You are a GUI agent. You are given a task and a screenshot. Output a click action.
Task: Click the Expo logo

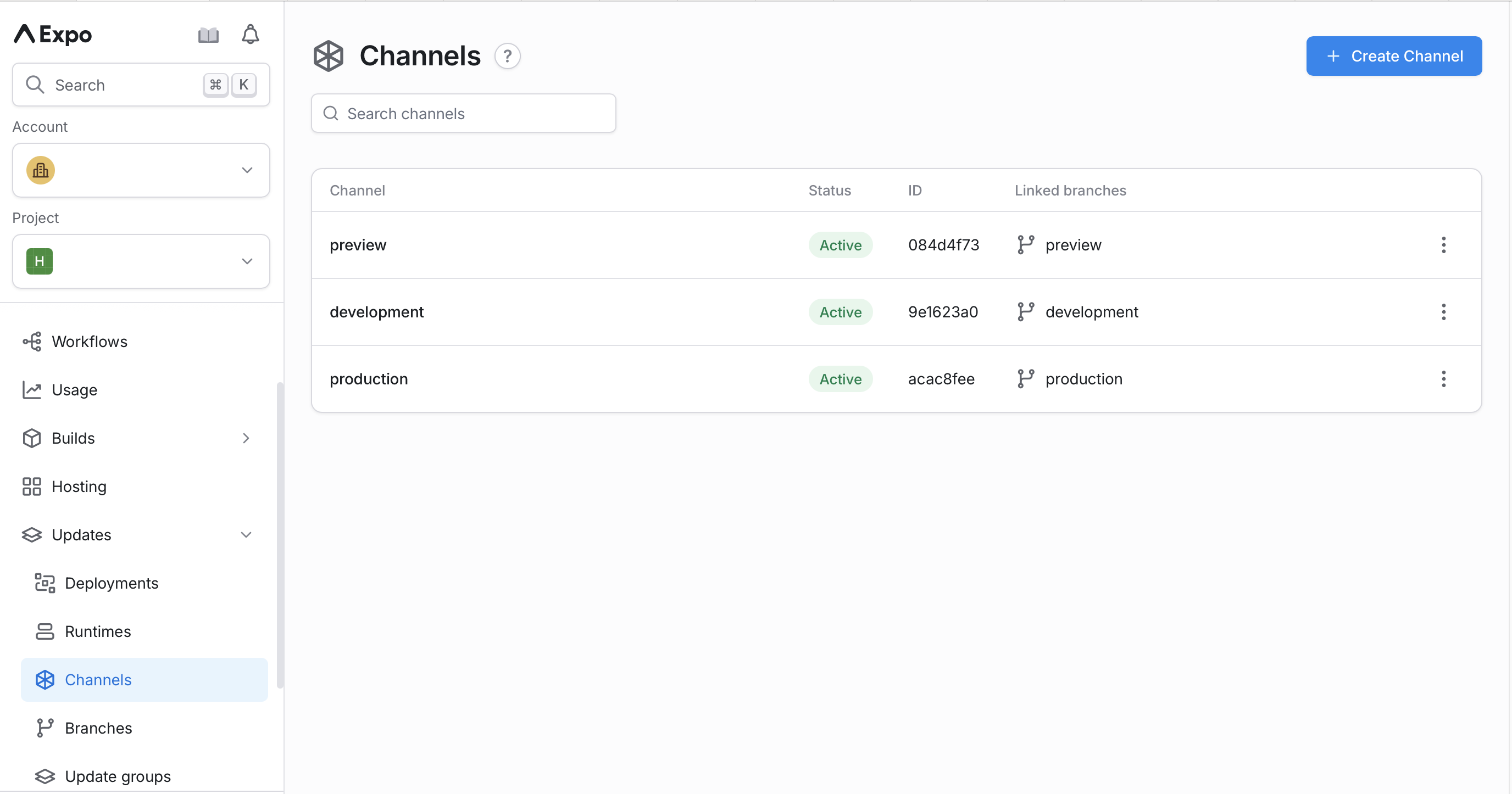click(x=53, y=35)
